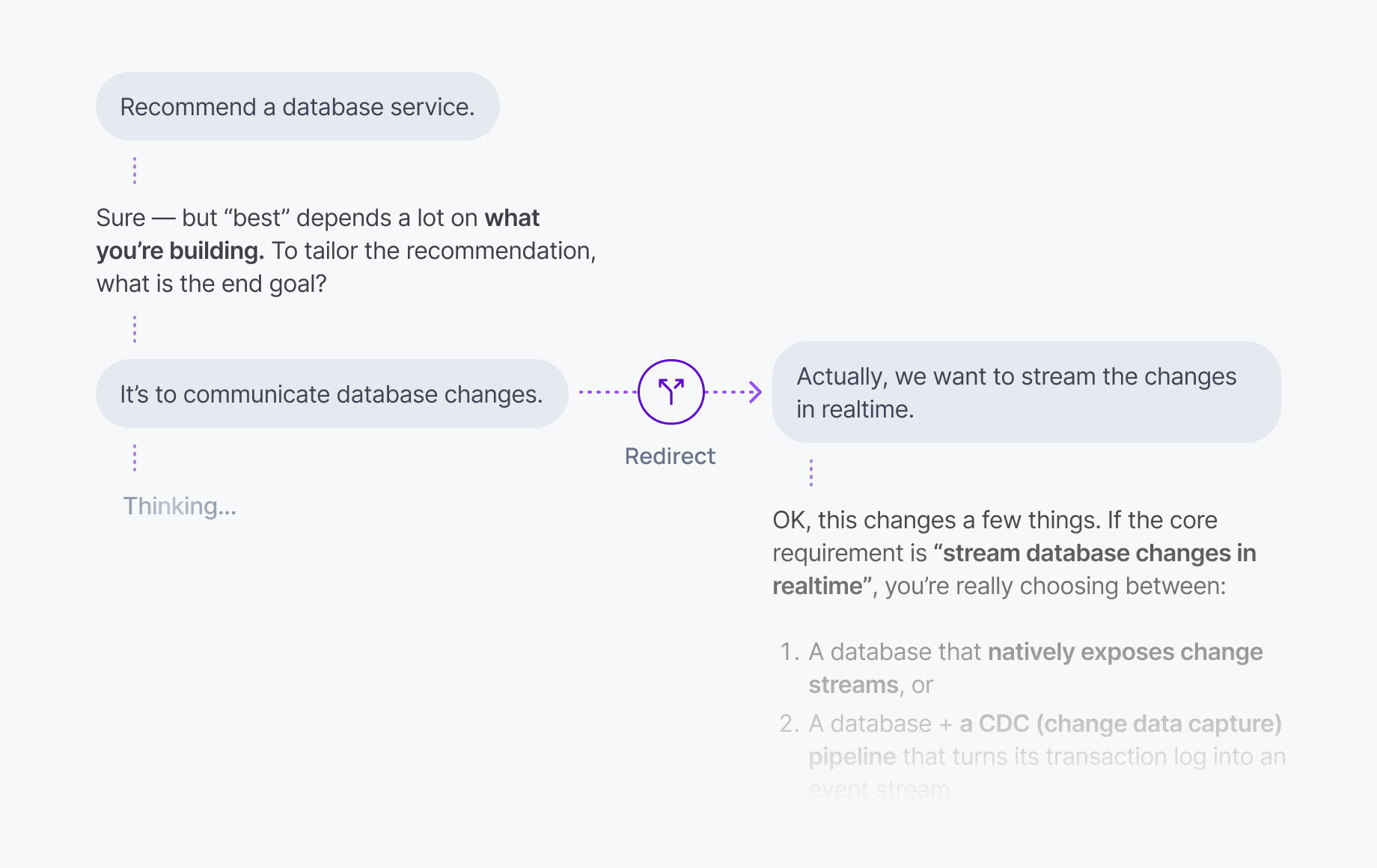
Task: Click the arrowhead pointing to the realtime message
Action: point(756,392)
